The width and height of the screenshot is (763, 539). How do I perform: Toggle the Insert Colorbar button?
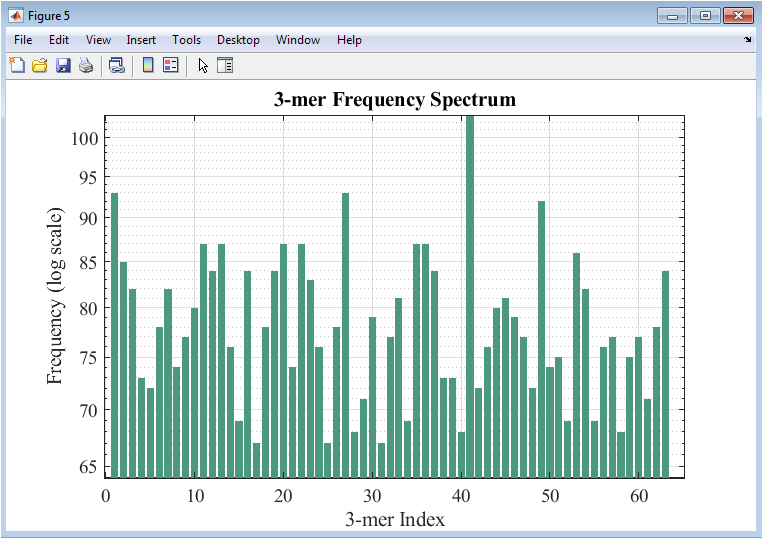coord(148,66)
